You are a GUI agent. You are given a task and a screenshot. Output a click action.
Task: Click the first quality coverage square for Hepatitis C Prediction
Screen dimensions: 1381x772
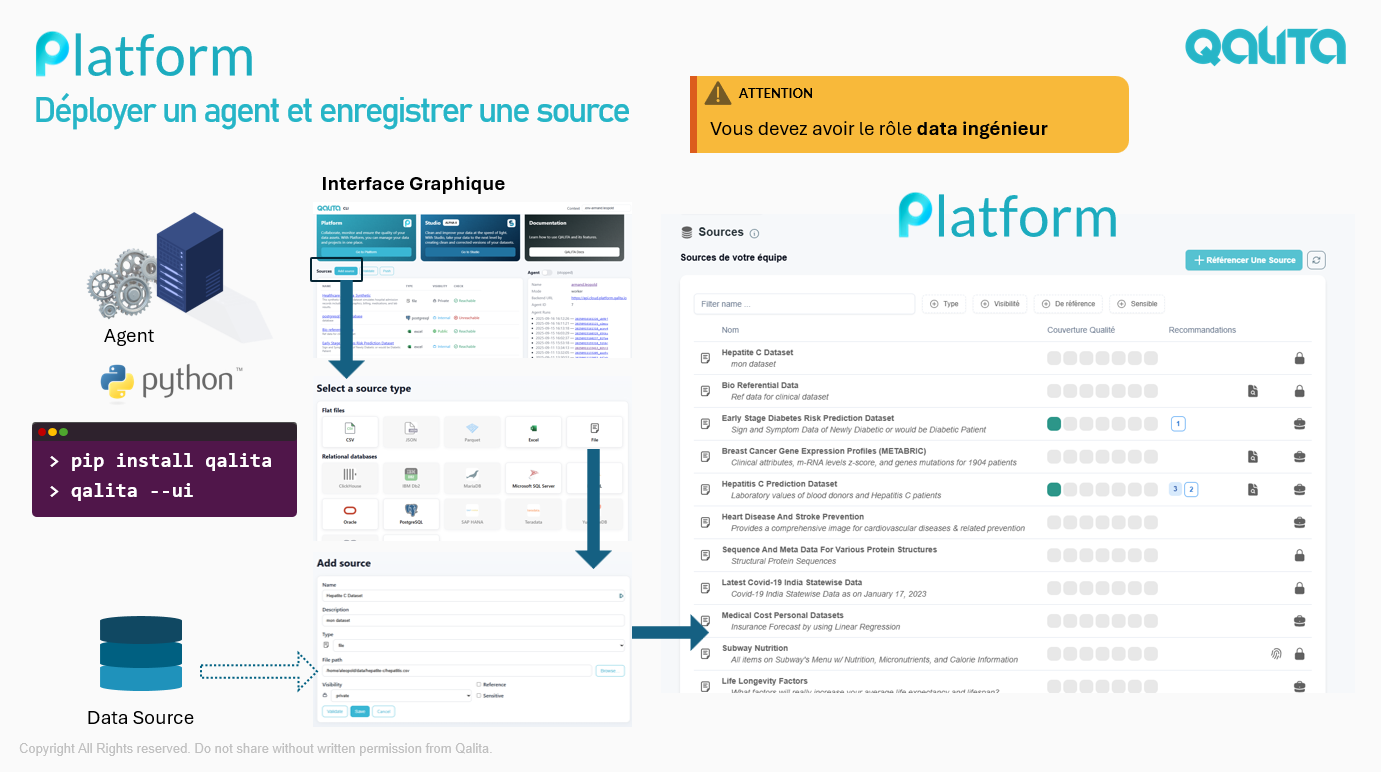1054,490
